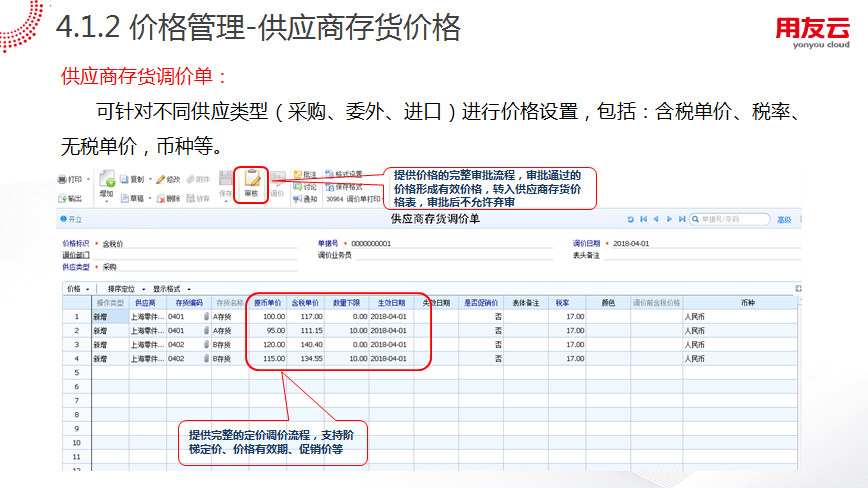Click the 供应类型 field showing 采购

pos(200,267)
